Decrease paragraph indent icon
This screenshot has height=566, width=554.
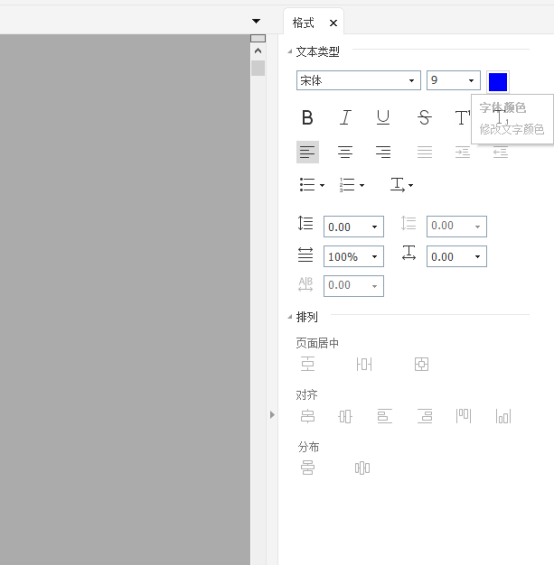[501, 152]
